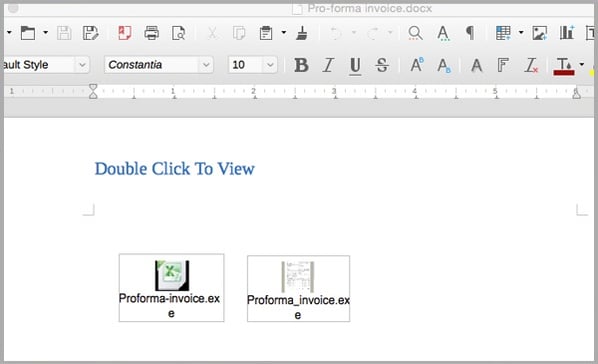Toggle bold formatting

click(x=301, y=65)
